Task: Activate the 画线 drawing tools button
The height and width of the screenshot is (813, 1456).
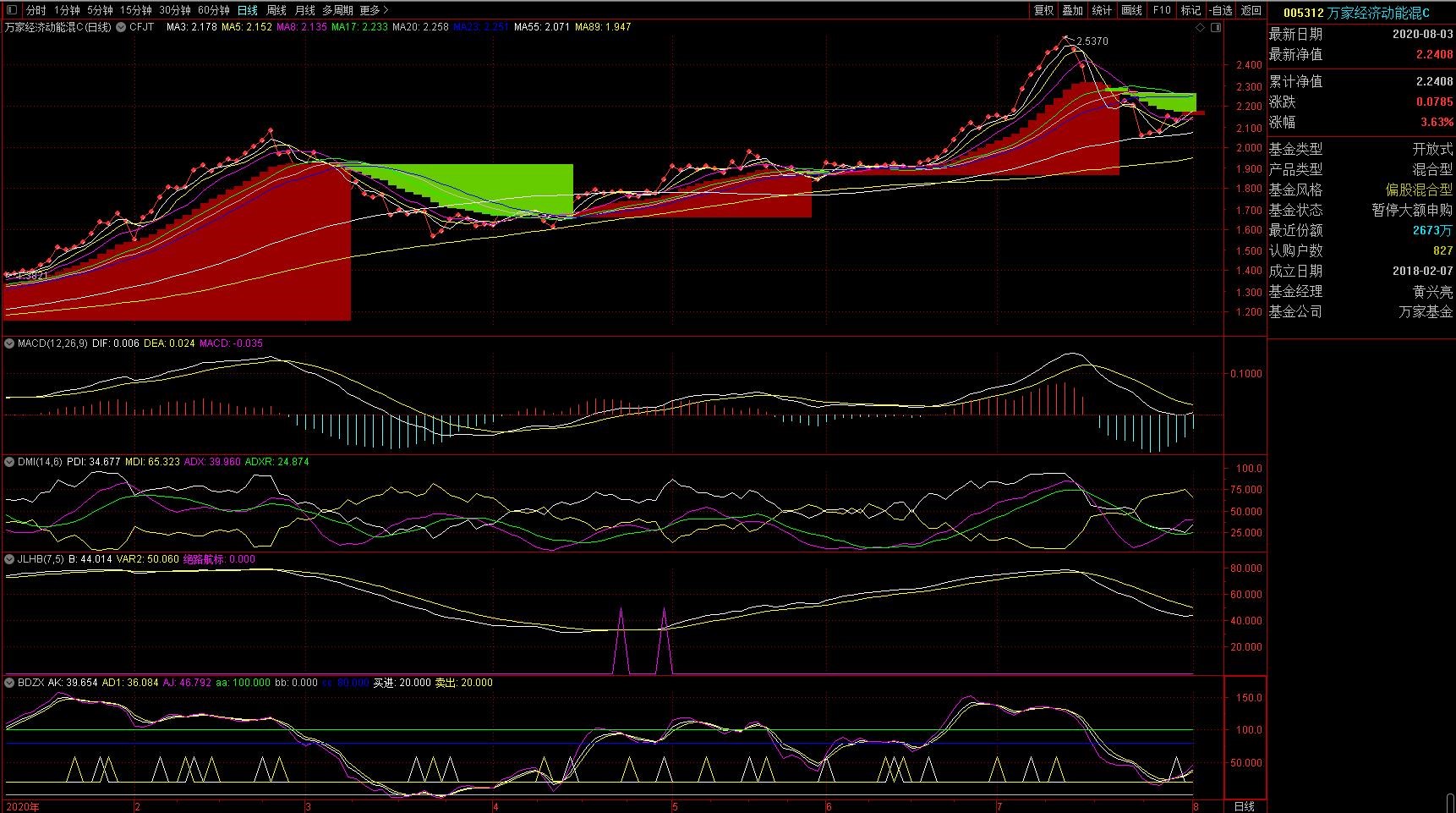Action: [1131, 10]
